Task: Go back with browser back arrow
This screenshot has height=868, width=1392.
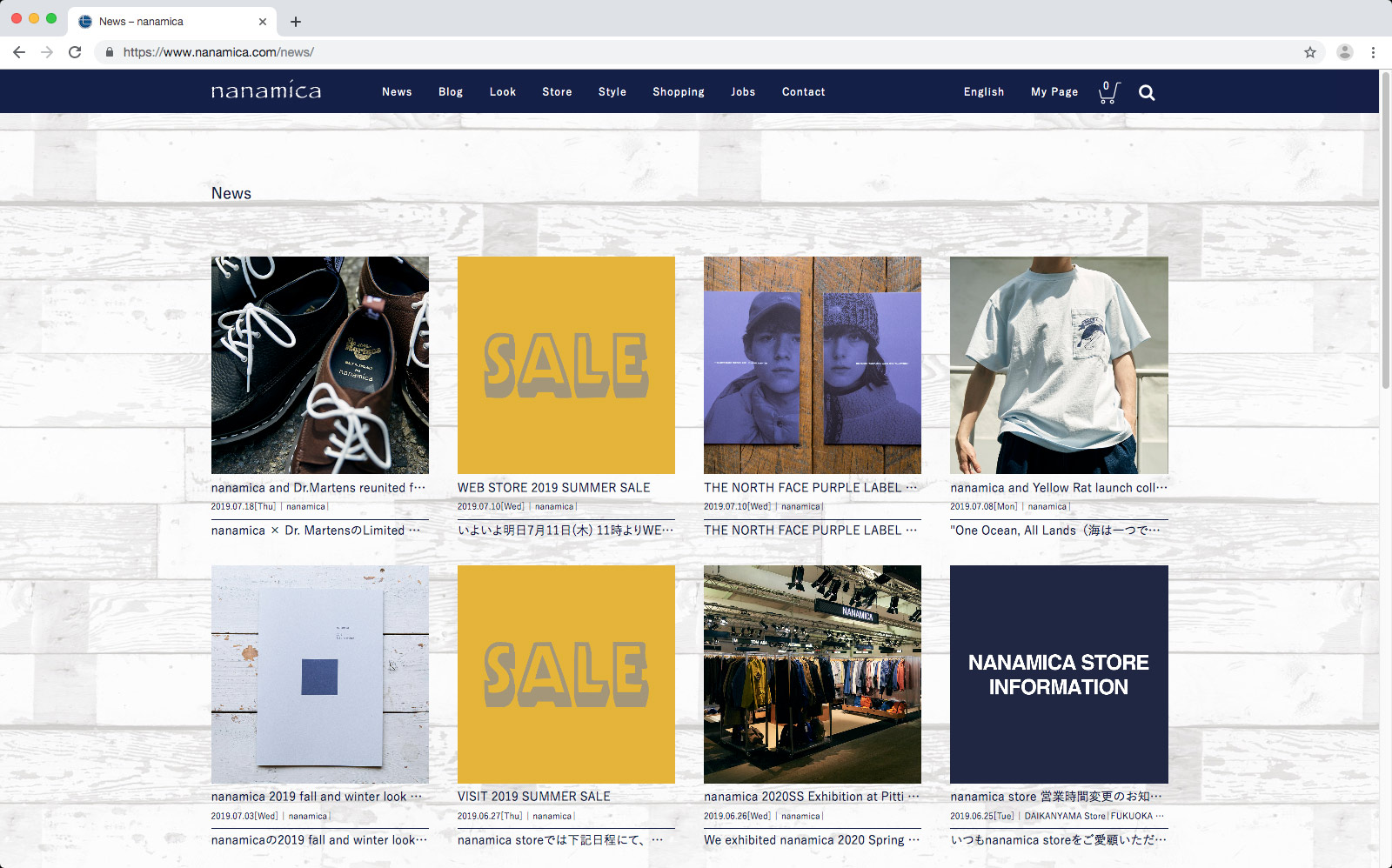Action: pos(19,52)
